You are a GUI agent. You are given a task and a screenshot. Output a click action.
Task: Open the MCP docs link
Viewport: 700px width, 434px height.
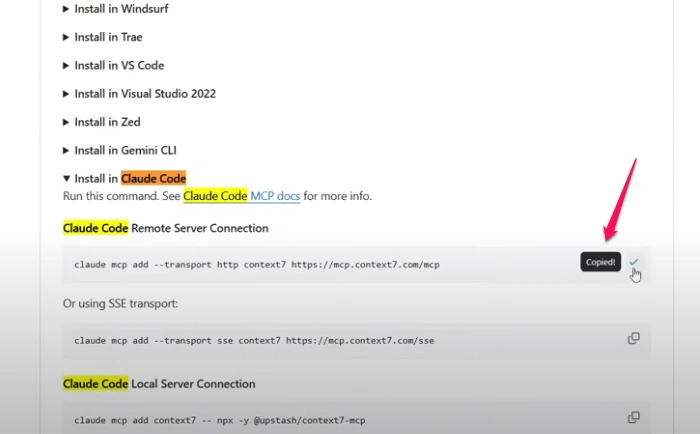(275, 196)
